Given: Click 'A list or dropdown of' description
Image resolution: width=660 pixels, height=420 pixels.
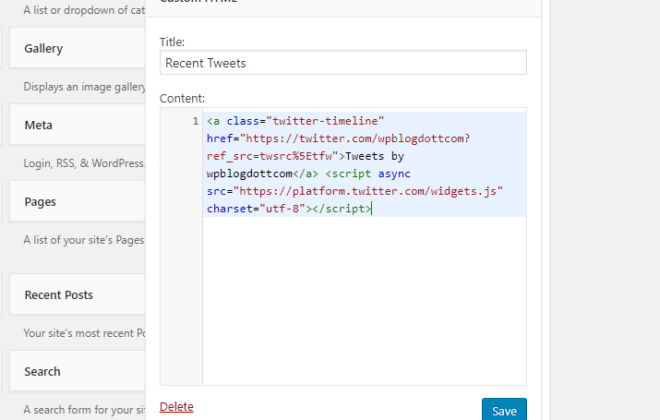Looking at the screenshot, I should tap(85, 10).
